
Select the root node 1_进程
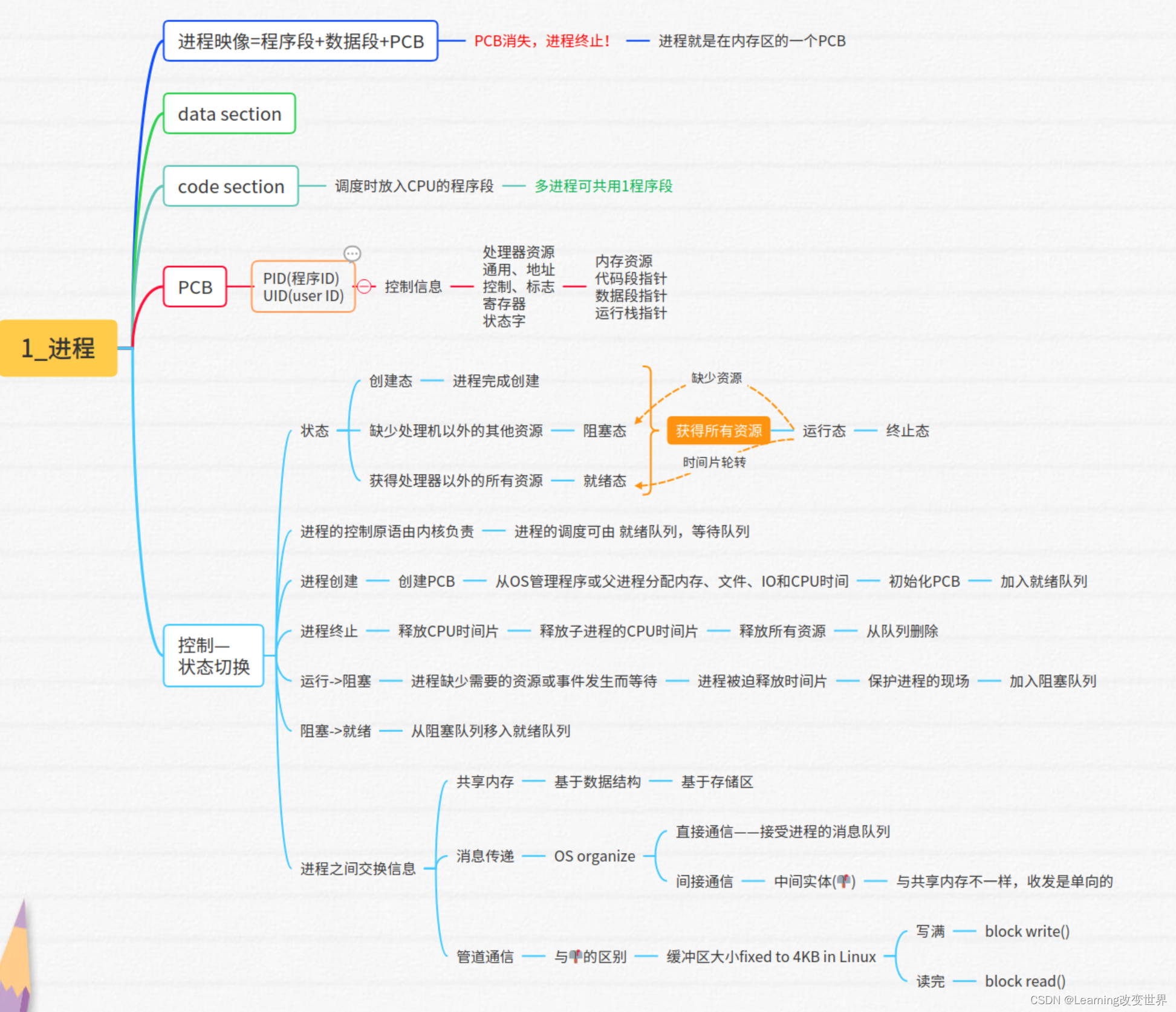click(58, 348)
